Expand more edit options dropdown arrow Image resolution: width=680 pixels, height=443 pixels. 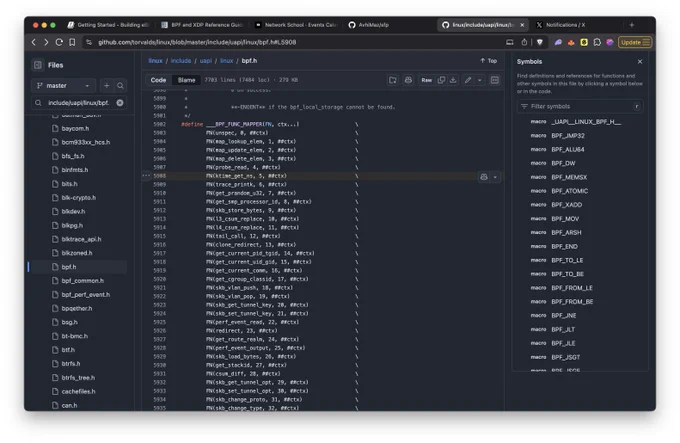pos(479,80)
